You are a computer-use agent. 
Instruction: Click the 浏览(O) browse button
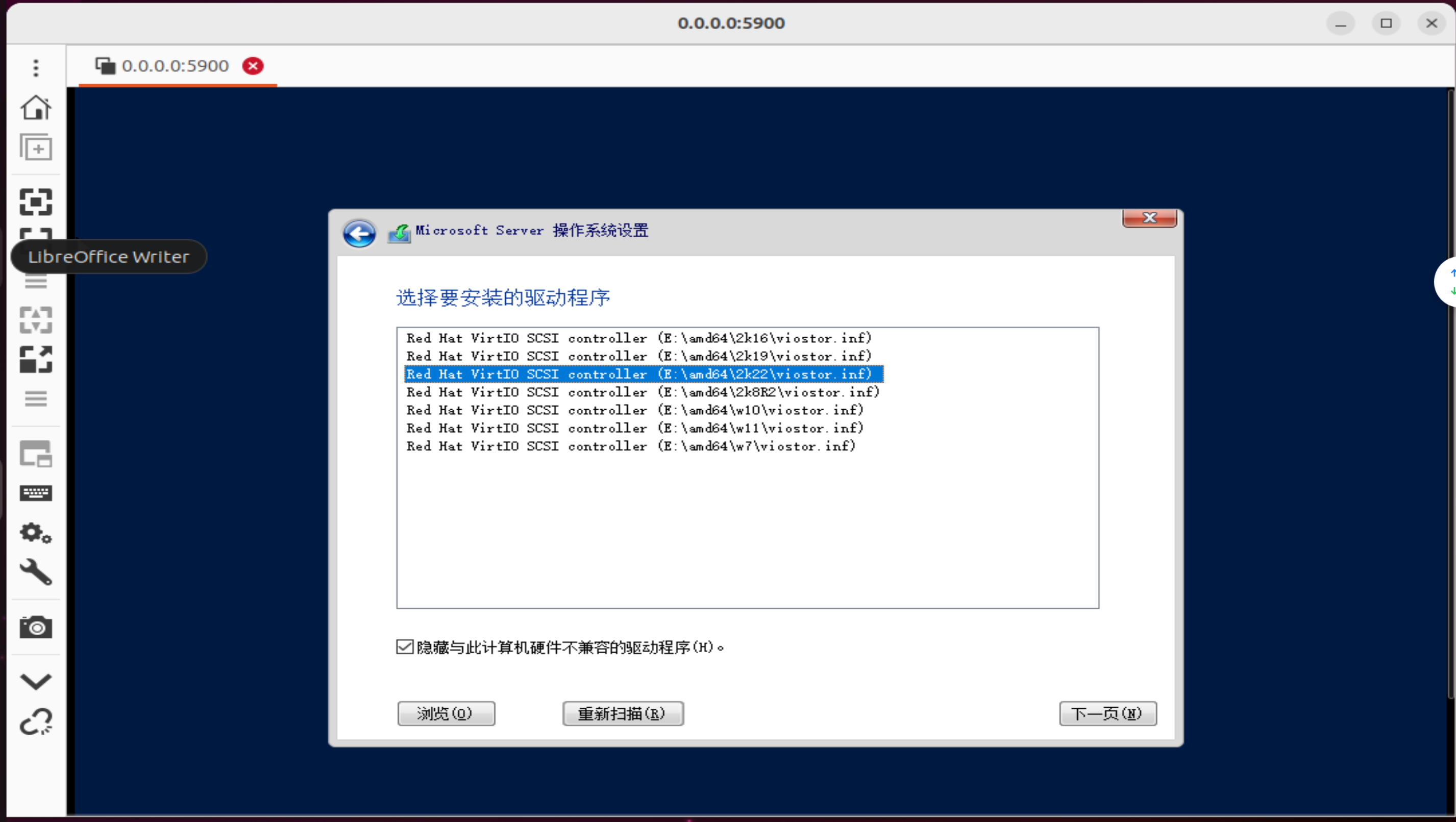click(x=446, y=713)
